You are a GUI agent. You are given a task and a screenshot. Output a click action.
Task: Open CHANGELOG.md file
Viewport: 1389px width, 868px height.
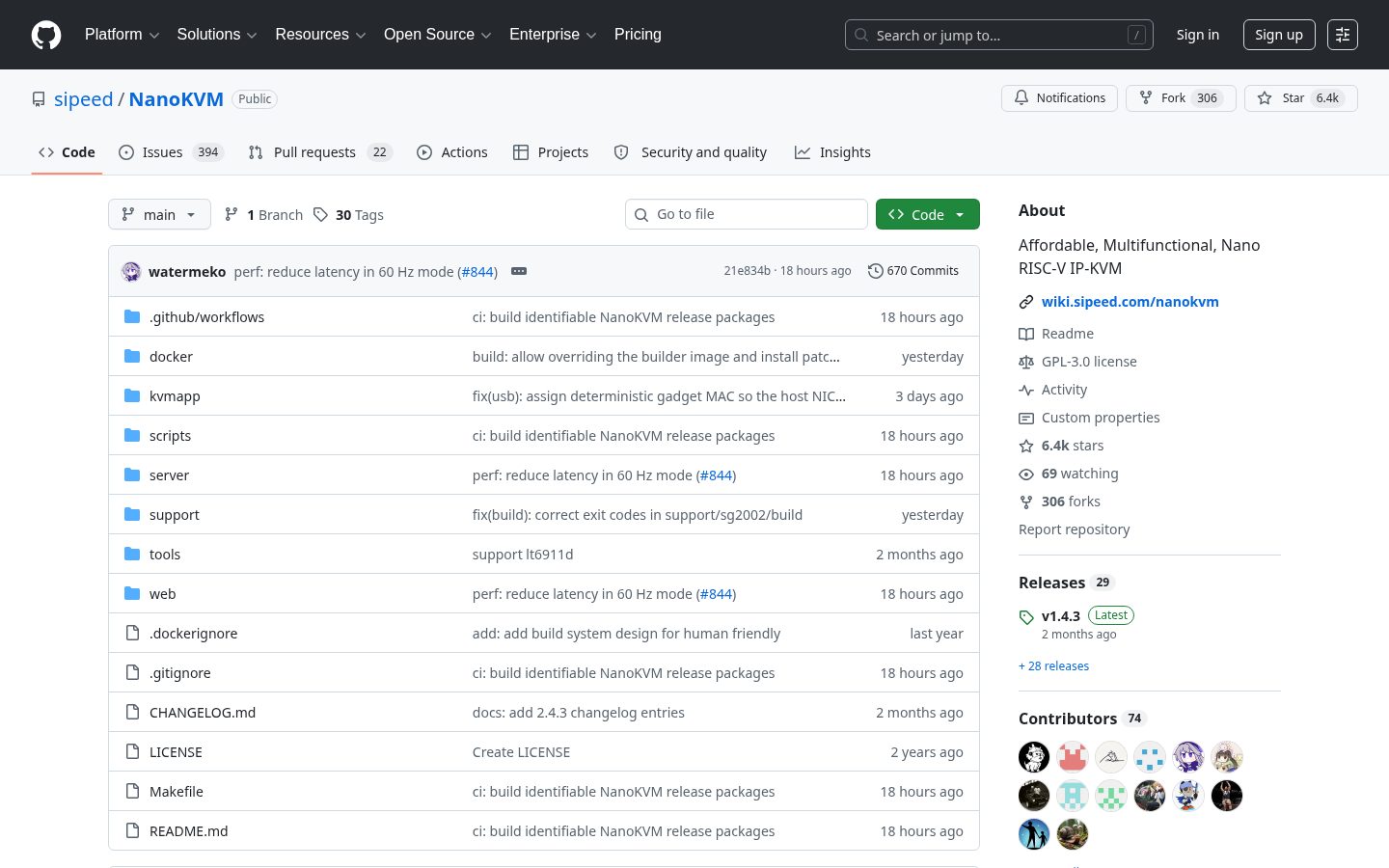coord(203,712)
